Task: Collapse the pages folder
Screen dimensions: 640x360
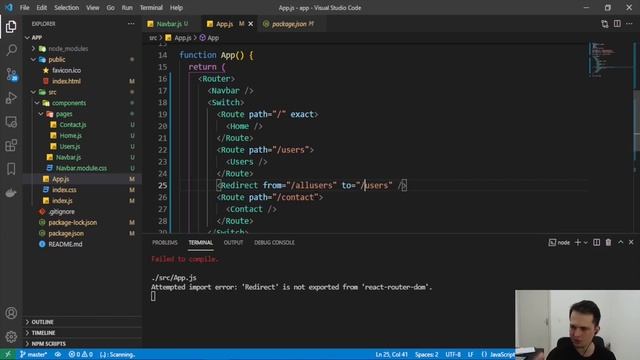Action: point(41,114)
